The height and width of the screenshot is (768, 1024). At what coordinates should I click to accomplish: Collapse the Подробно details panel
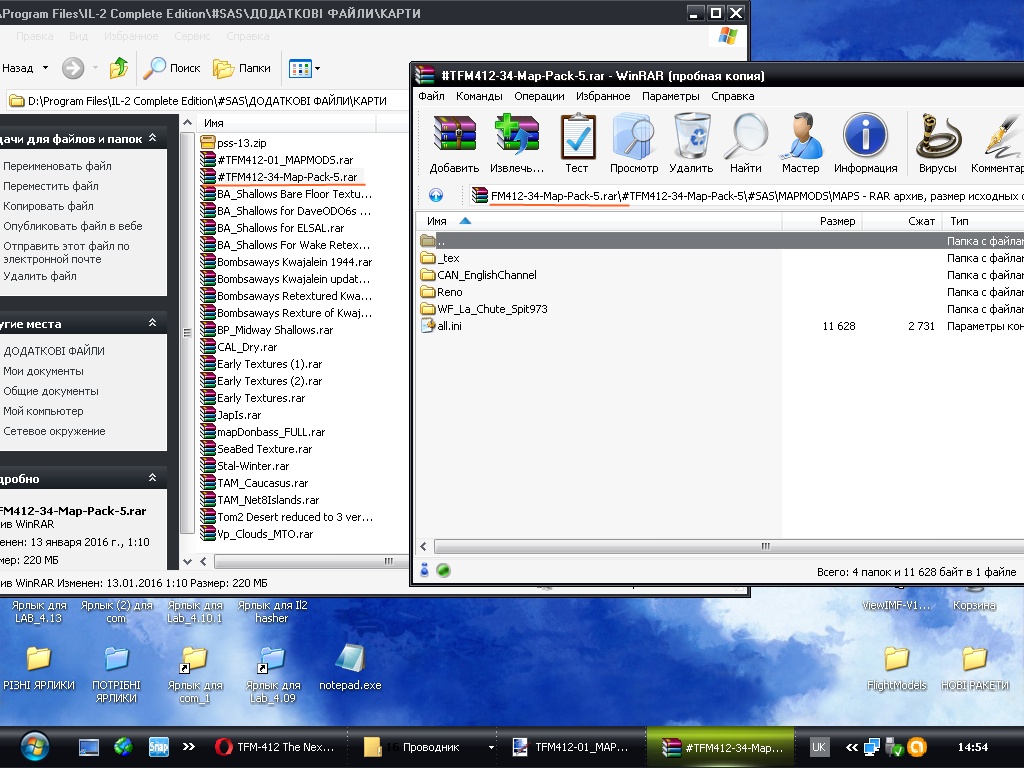tap(152, 479)
